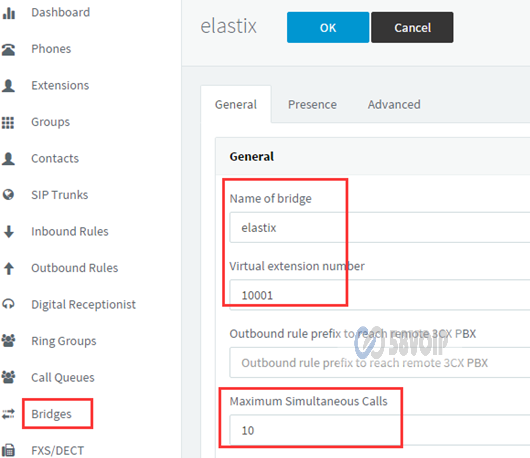Click the Contacts person icon
Screen dimensions: 530x458
pyautogui.click(x=8, y=159)
